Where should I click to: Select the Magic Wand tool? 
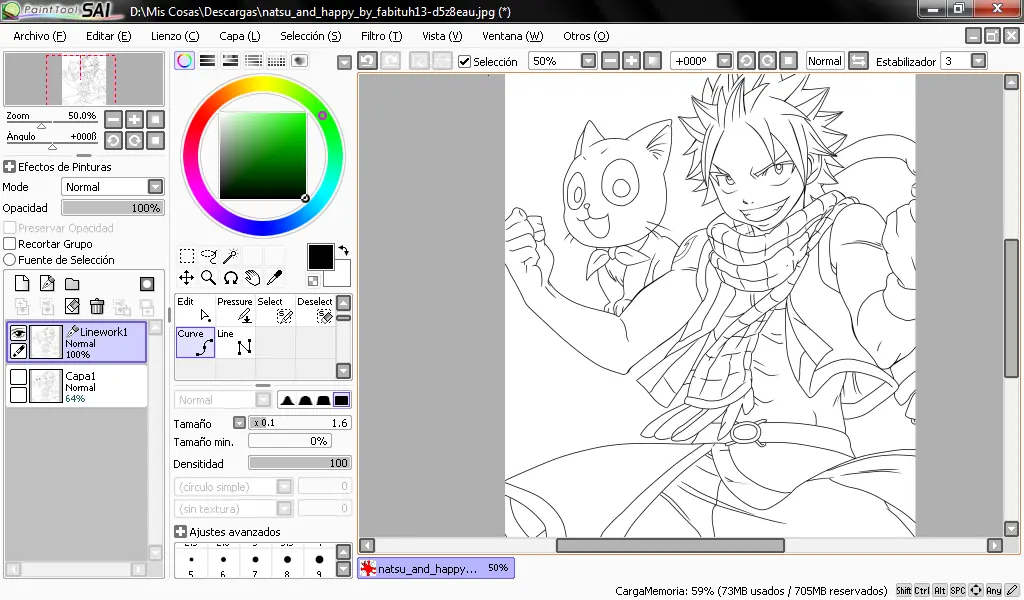(231, 256)
